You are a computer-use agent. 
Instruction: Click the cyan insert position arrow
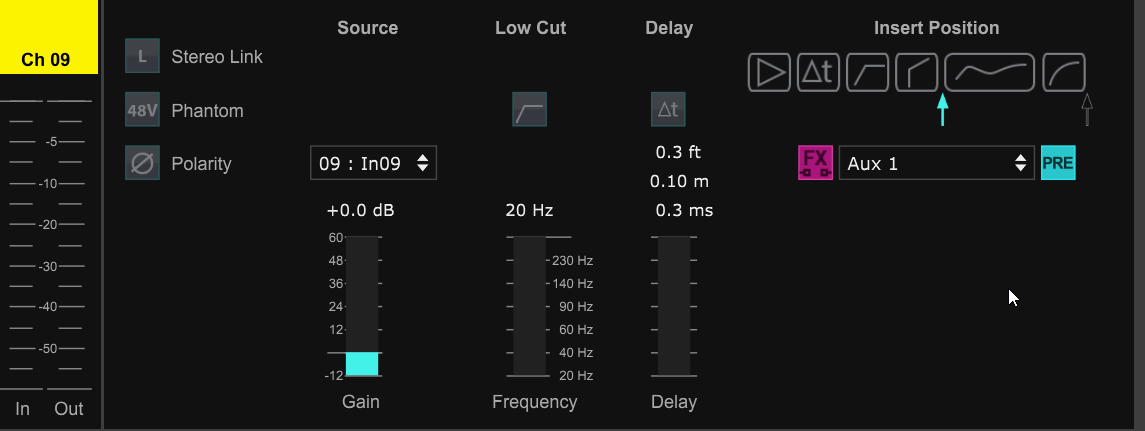point(943,110)
